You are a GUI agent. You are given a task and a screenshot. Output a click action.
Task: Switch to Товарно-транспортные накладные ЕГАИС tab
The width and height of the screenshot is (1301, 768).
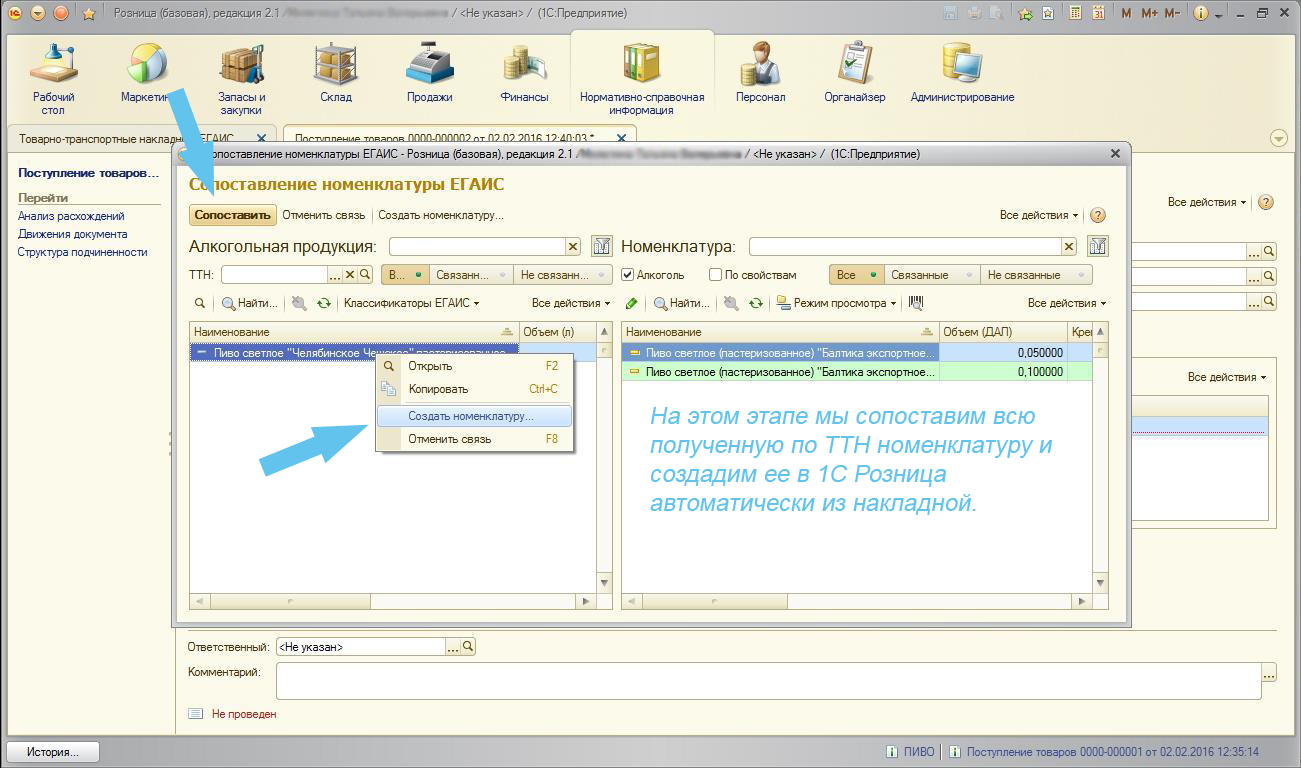coord(142,138)
